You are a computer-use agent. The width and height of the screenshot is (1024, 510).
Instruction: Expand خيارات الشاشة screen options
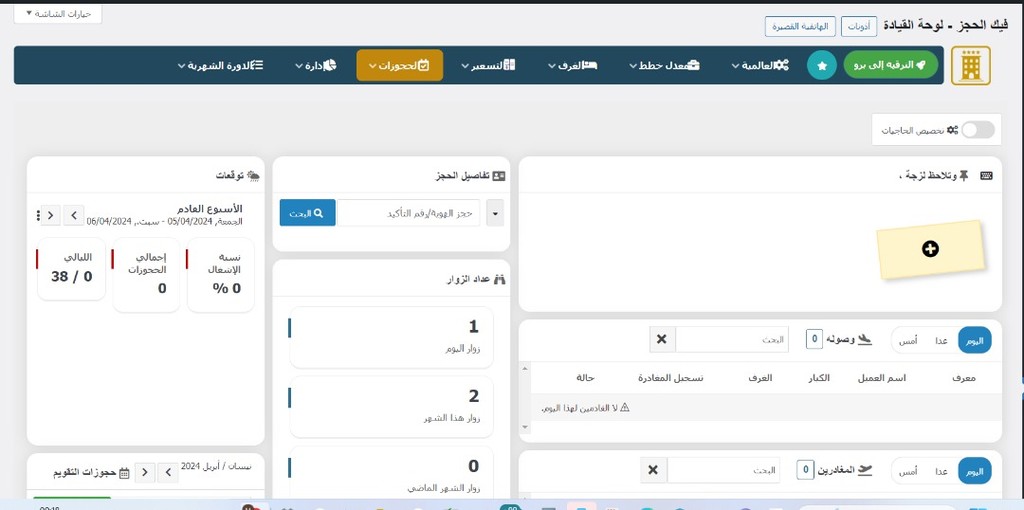point(57,14)
